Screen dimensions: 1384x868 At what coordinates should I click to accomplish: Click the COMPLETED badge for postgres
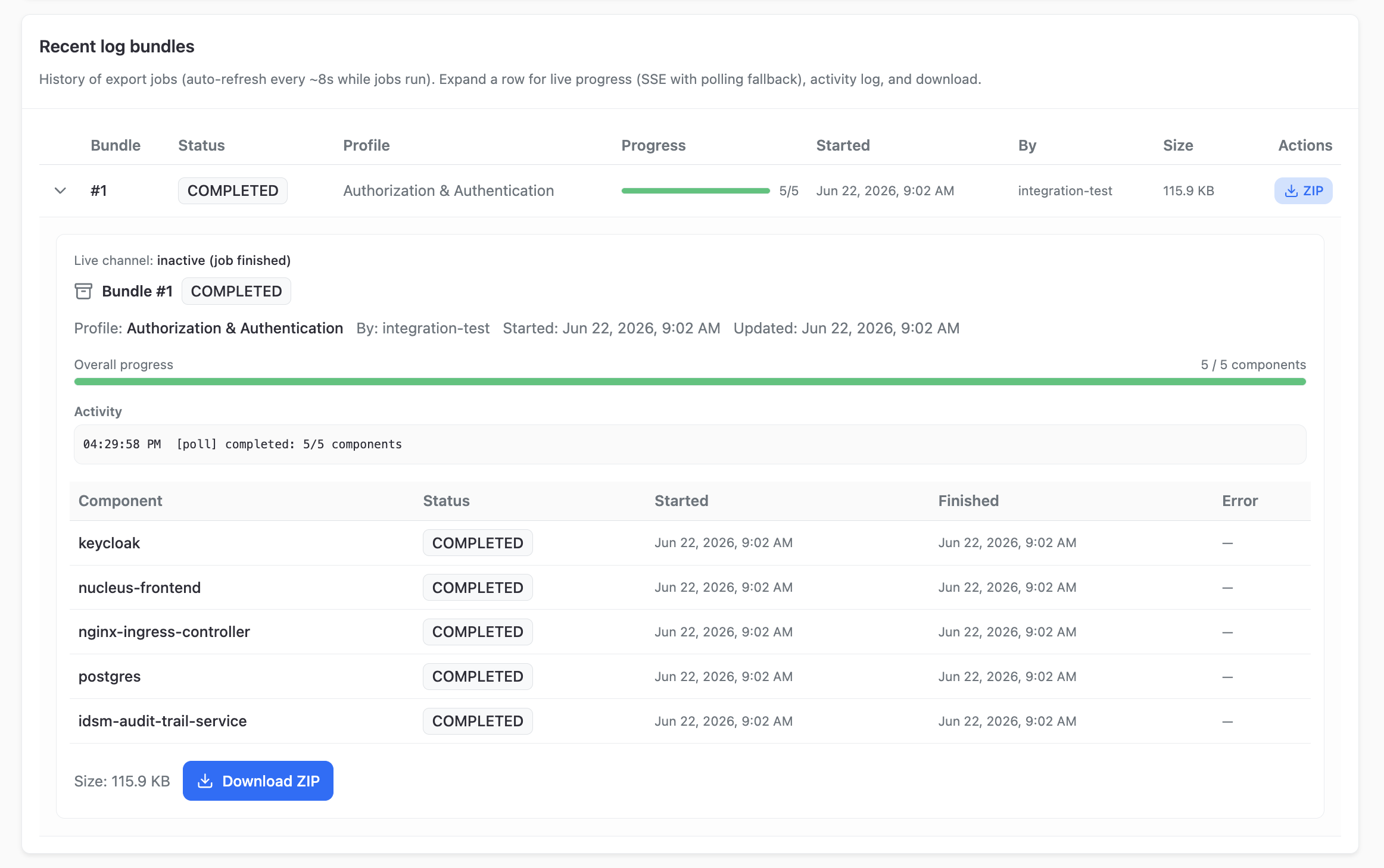478,676
